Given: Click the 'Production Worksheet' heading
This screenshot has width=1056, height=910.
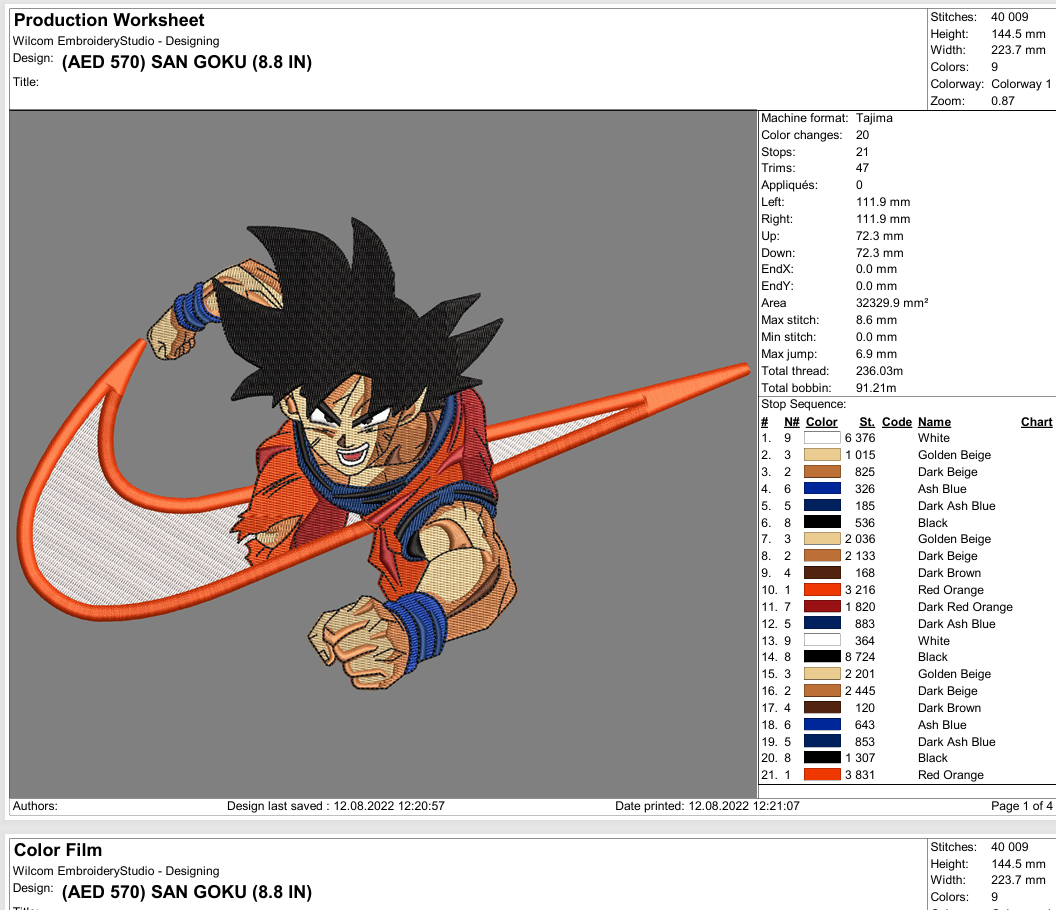Looking at the screenshot, I should pyautogui.click(x=109, y=20).
